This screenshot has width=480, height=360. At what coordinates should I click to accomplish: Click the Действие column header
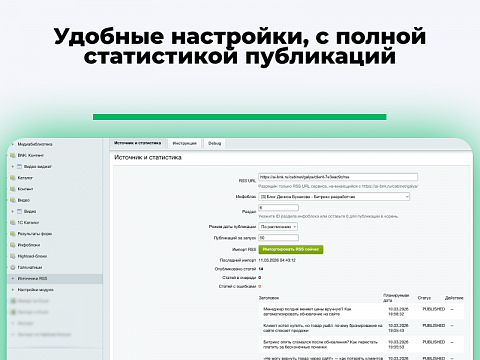pos(454,298)
